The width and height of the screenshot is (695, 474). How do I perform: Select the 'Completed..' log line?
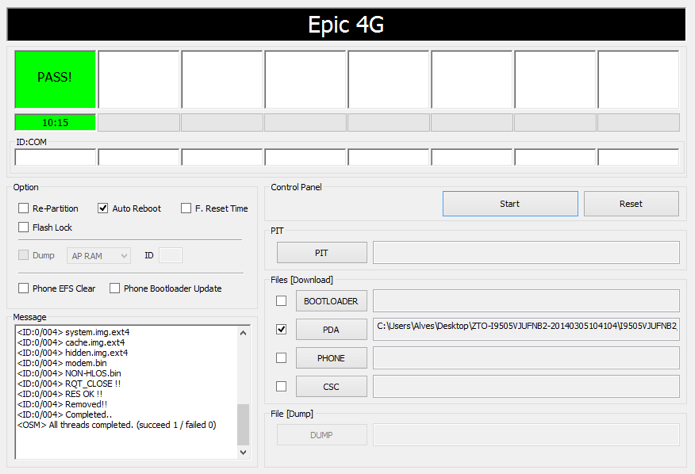click(x=65, y=415)
